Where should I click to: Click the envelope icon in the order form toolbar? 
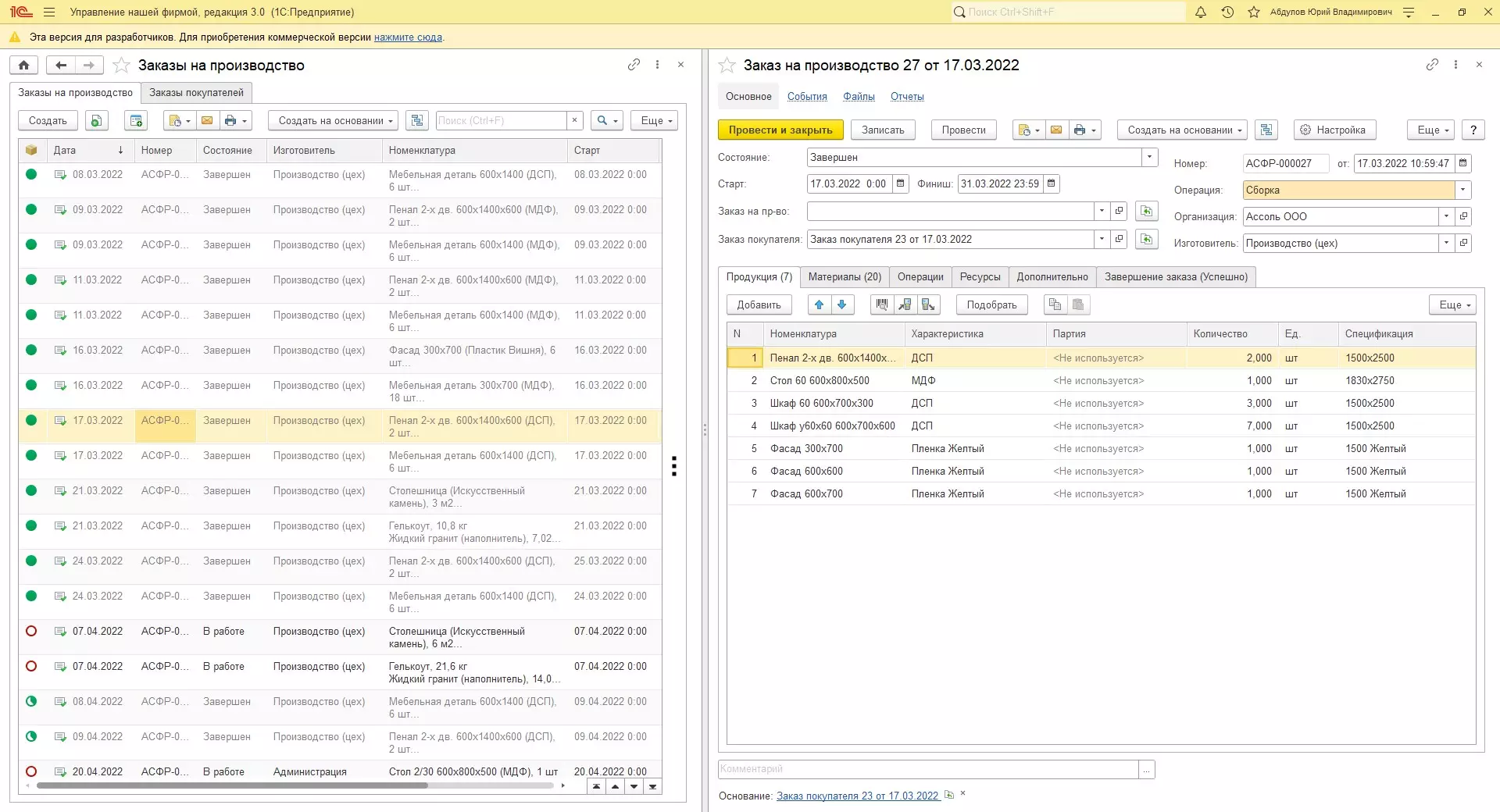(1056, 130)
